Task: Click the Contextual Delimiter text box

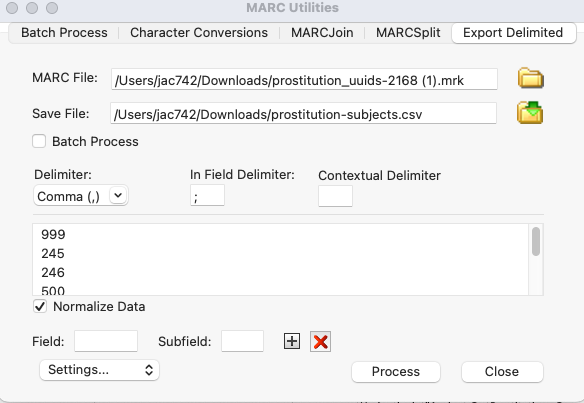Action: [335, 196]
